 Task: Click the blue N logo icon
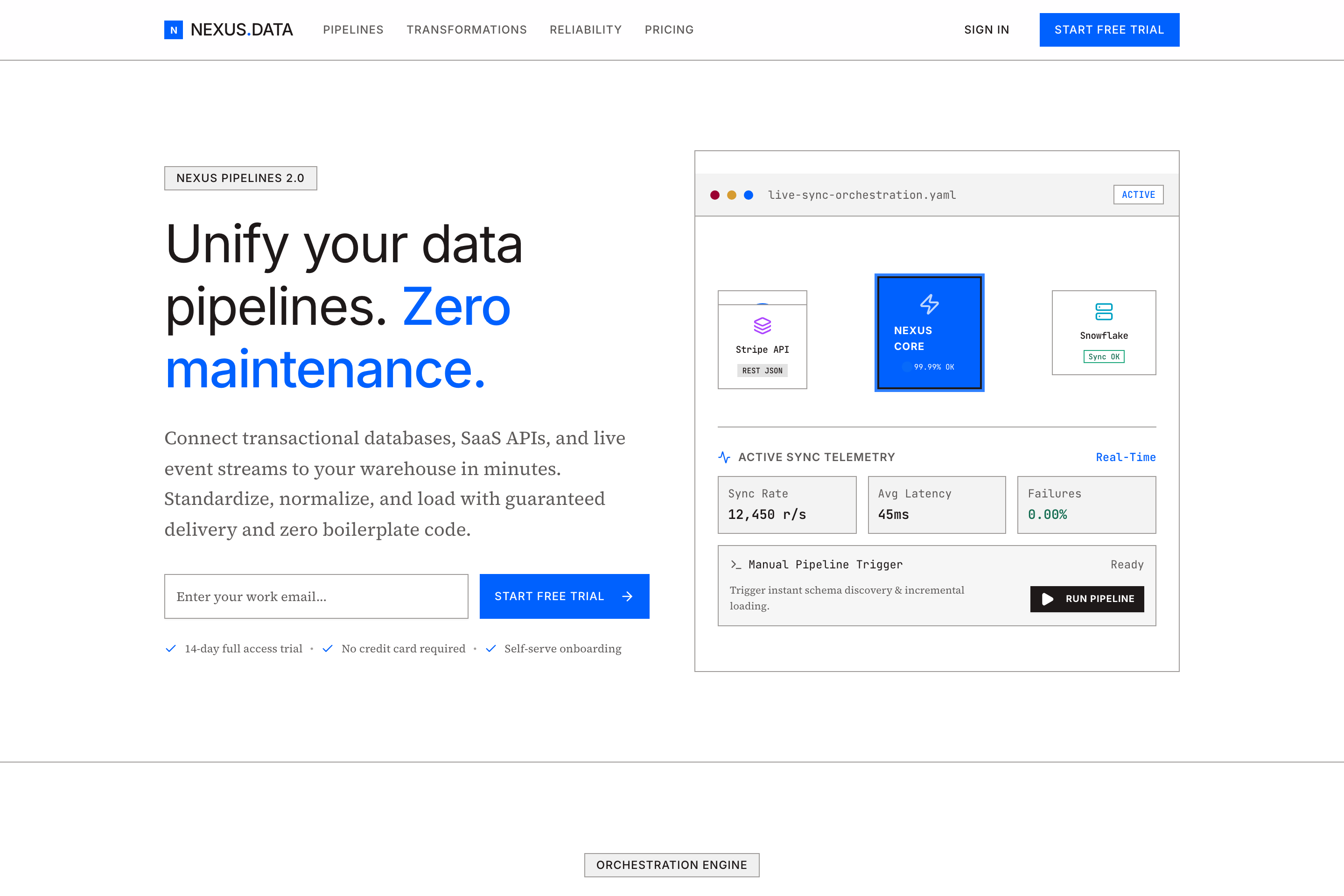(173, 30)
